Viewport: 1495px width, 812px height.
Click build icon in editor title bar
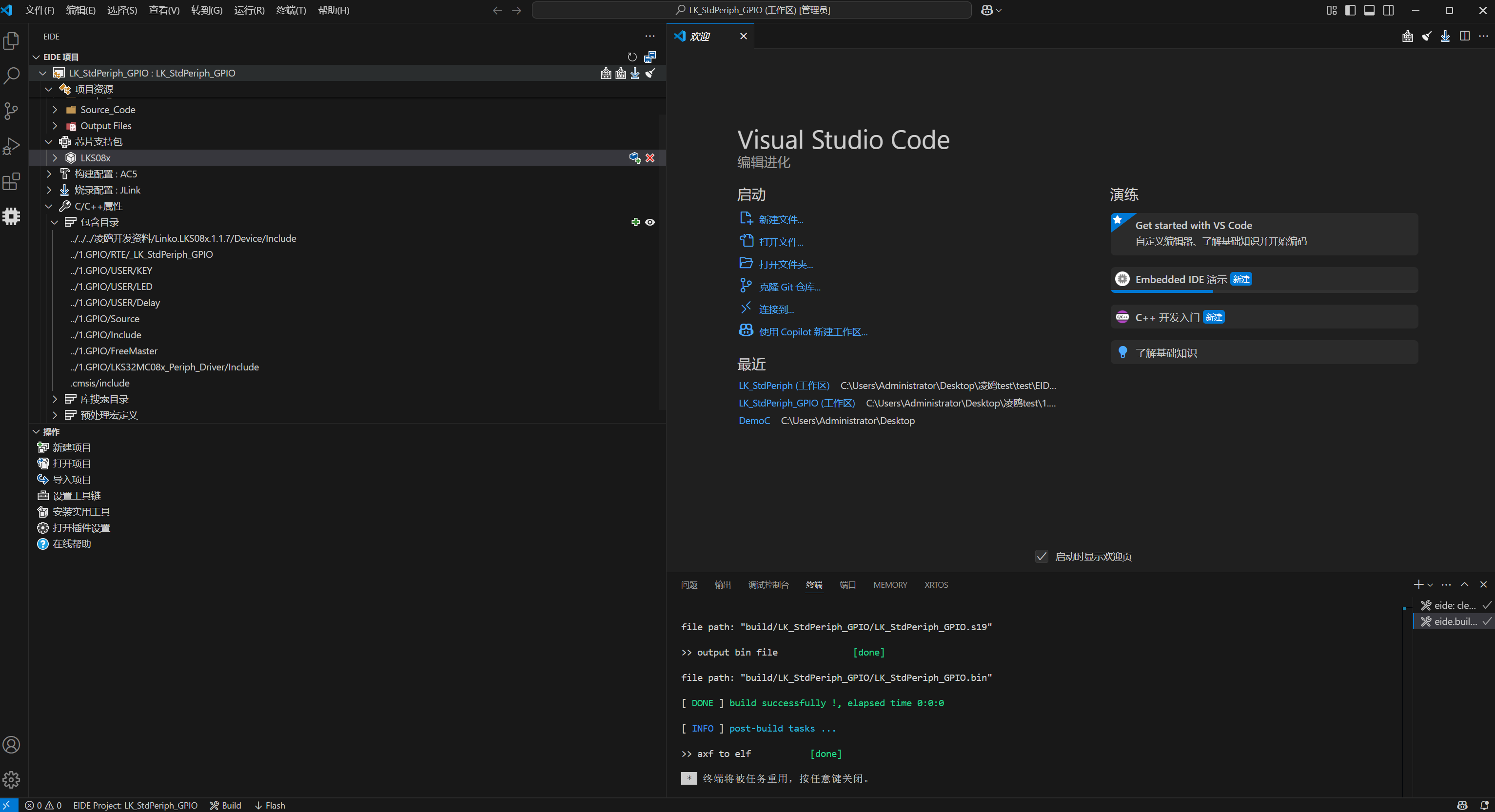coord(1407,36)
